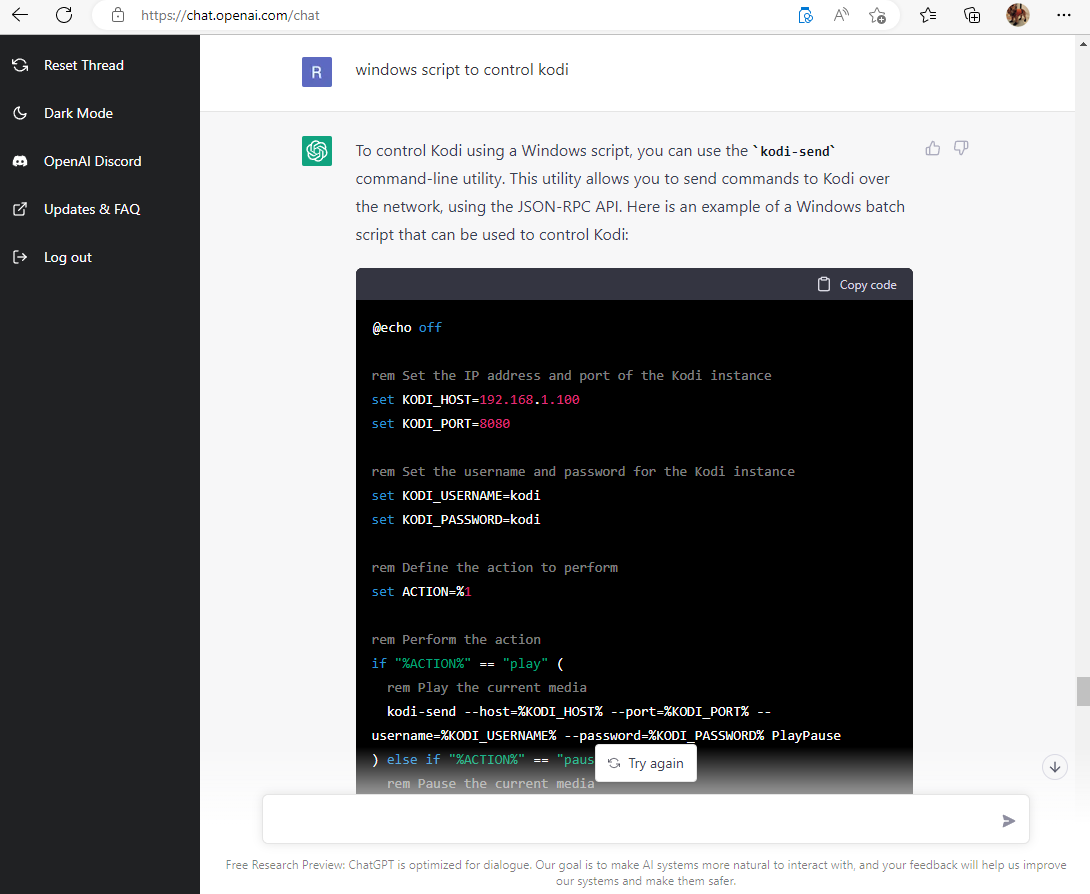The height and width of the screenshot is (894, 1090).
Task: Click the log out arrow icon
Action: coord(20,257)
